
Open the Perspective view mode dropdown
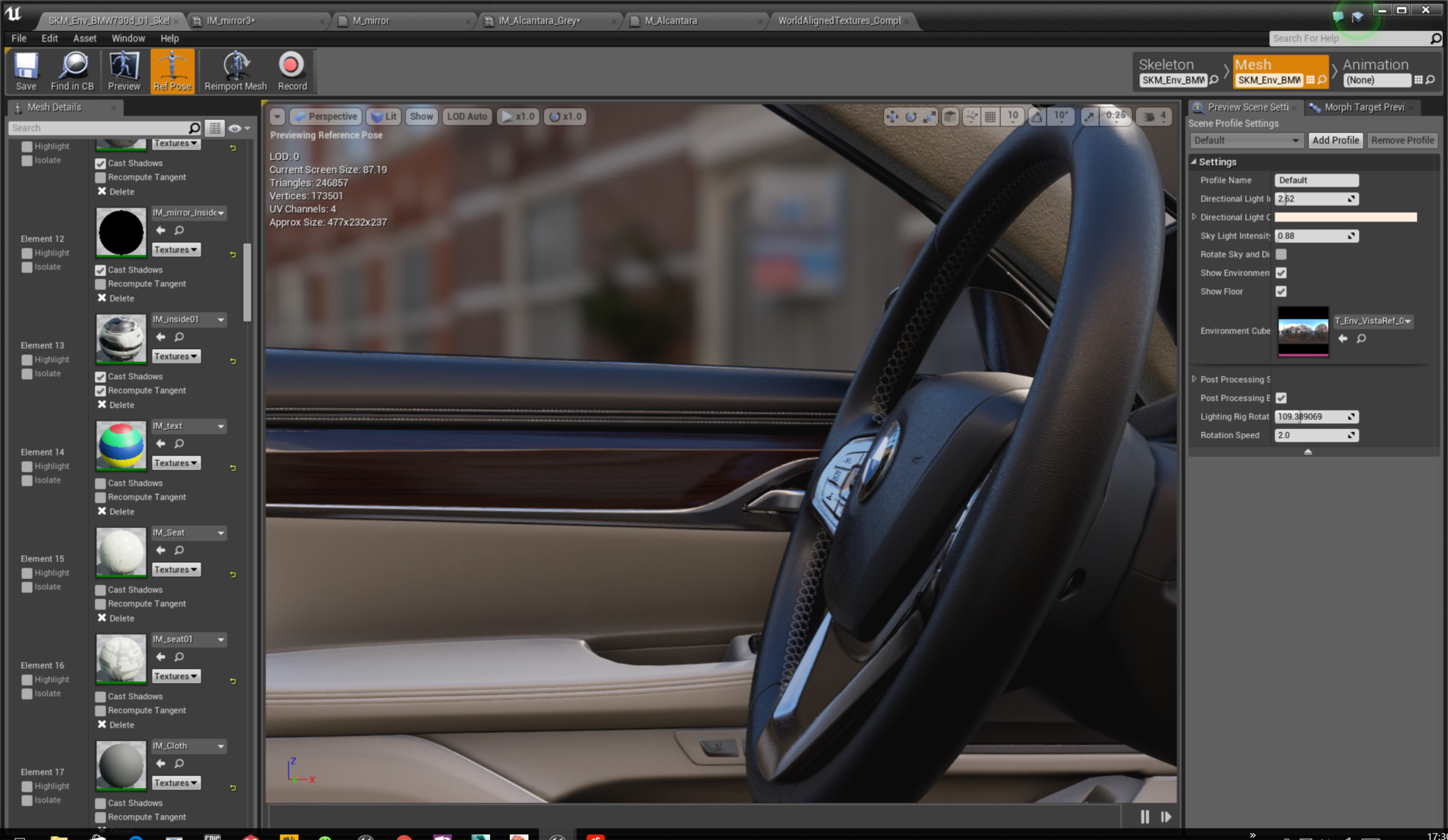click(326, 116)
